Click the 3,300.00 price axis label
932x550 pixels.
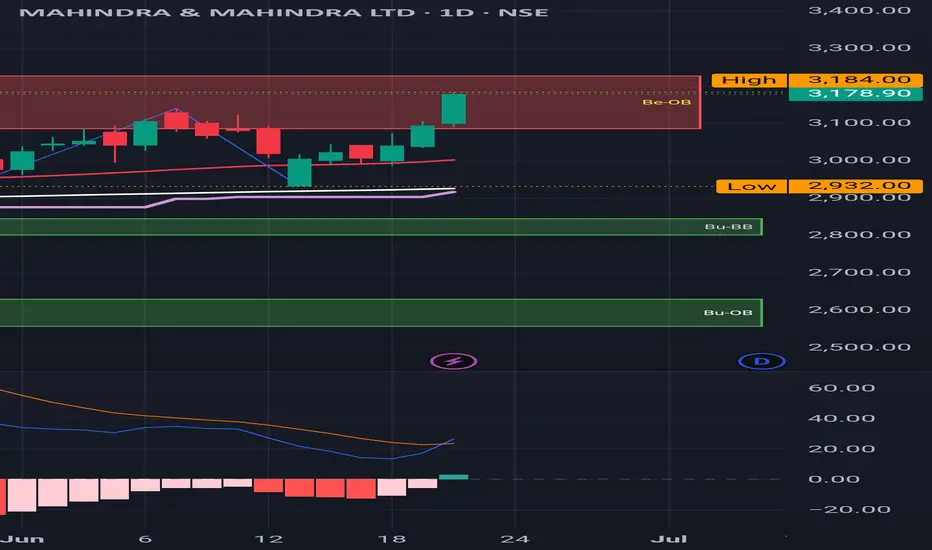859,48
